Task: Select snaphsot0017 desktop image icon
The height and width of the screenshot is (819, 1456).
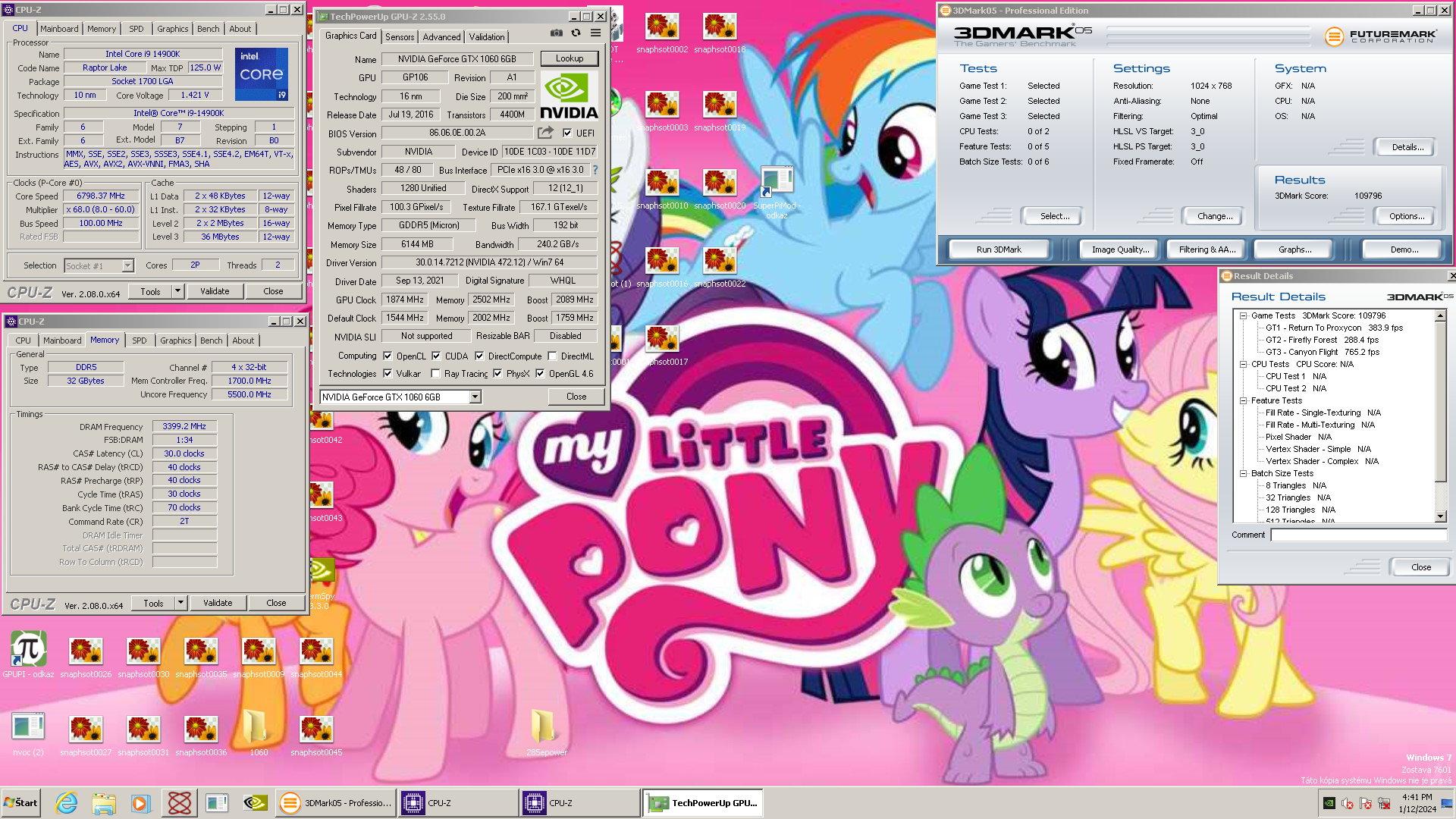Action: point(662,346)
